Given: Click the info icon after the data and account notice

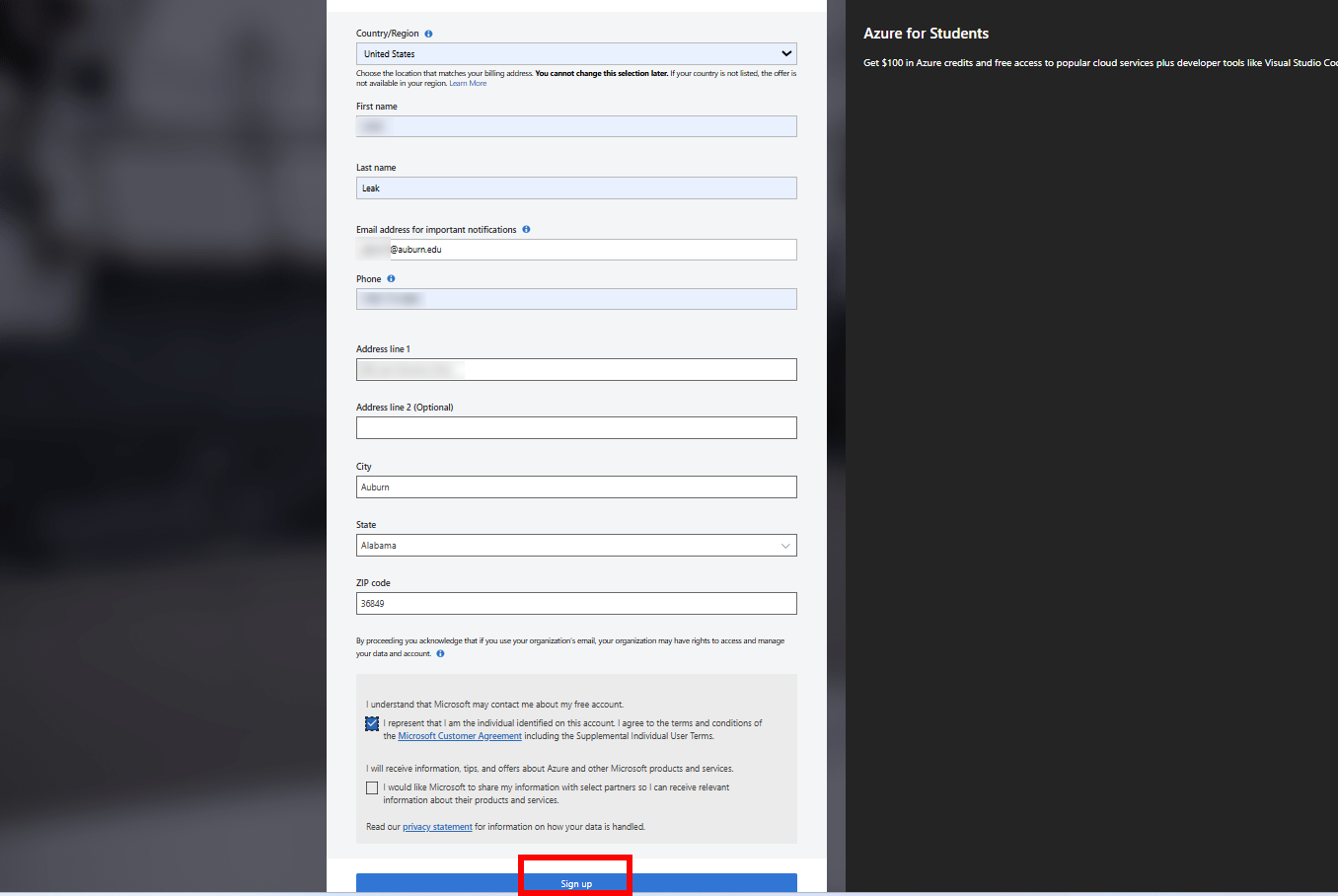Looking at the screenshot, I should pyautogui.click(x=440, y=653).
